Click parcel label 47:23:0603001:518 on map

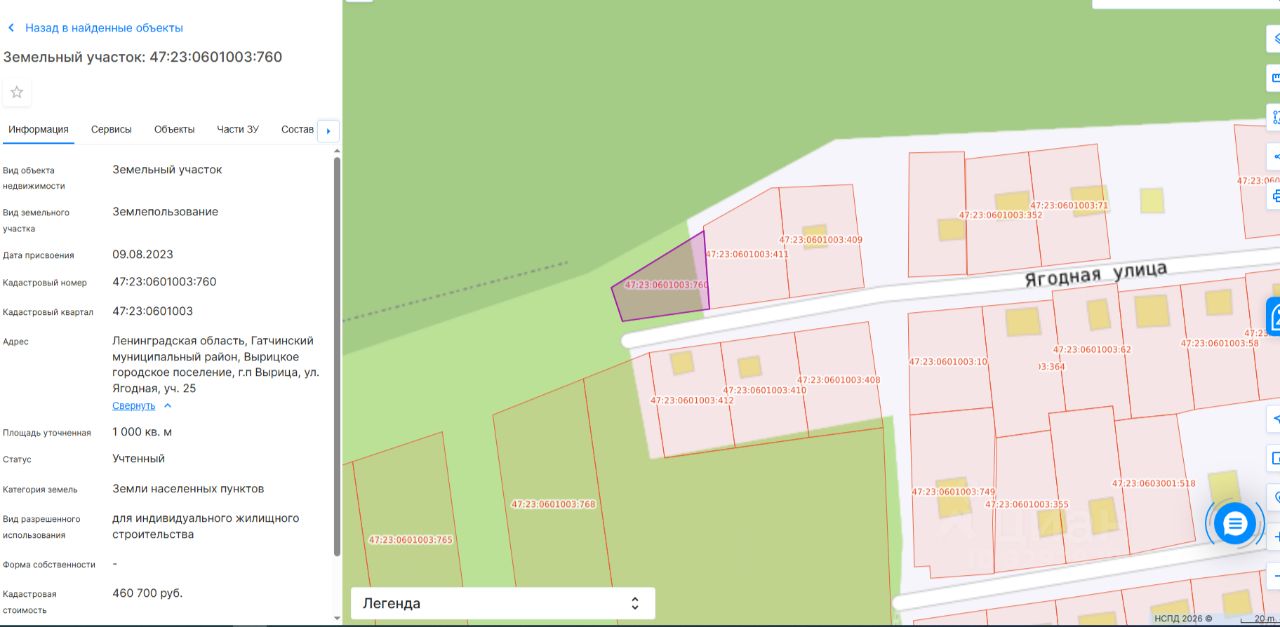1153,484
